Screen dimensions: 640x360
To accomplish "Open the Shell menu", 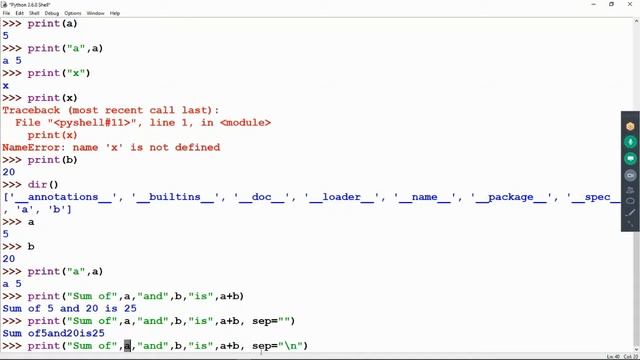I will click(34, 13).
